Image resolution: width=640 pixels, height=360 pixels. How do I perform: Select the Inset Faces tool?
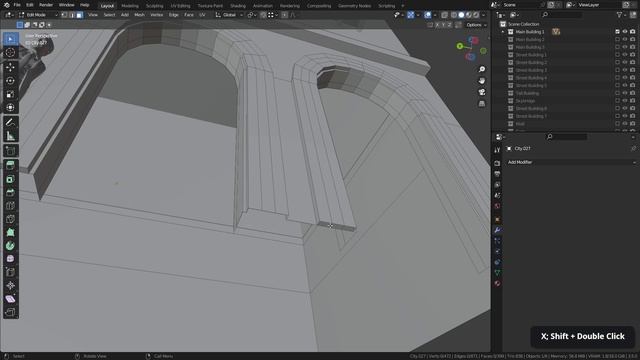coord(11,179)
